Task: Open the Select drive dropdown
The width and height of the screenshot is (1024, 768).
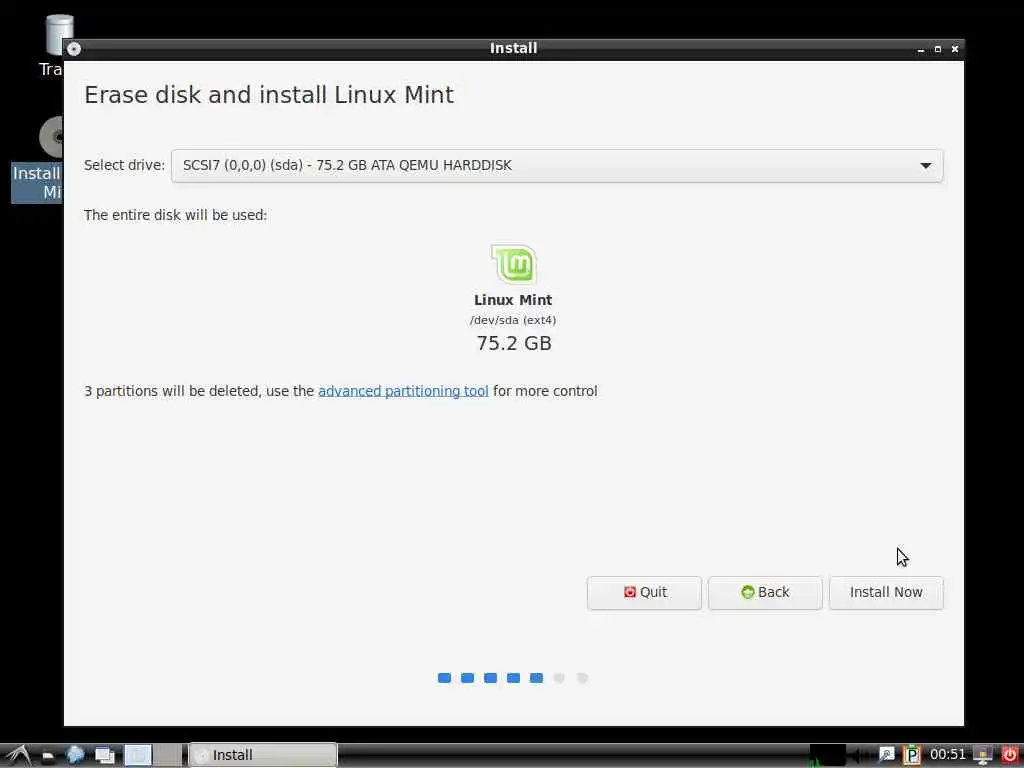Action: [x=557, y=165]
